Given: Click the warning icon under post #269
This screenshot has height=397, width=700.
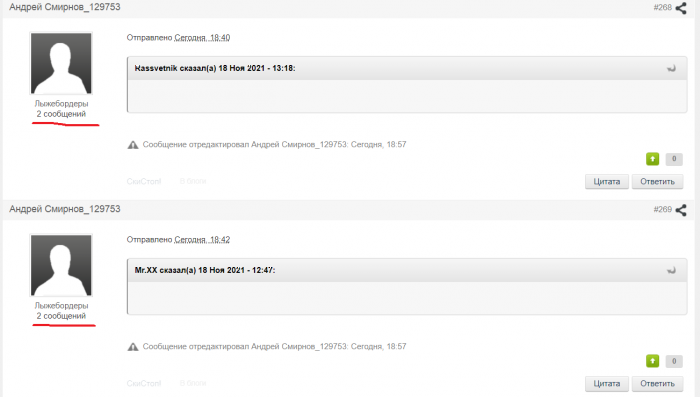Looking at the screenshot, I should coord(133,347).
